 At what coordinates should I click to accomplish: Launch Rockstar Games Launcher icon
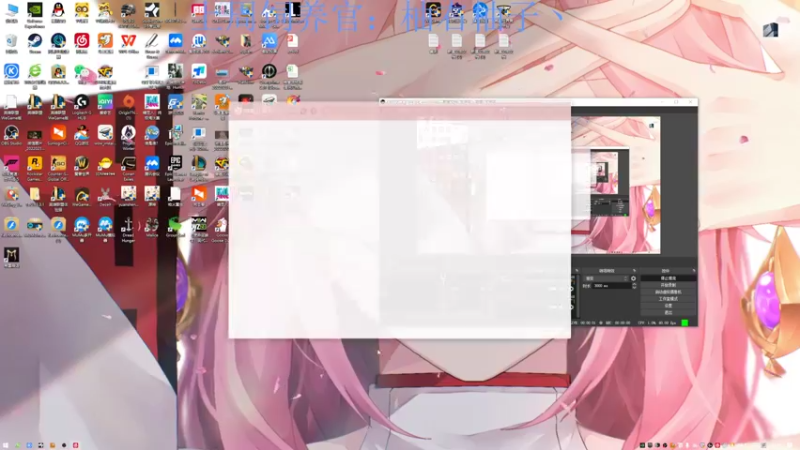(35, 167)
